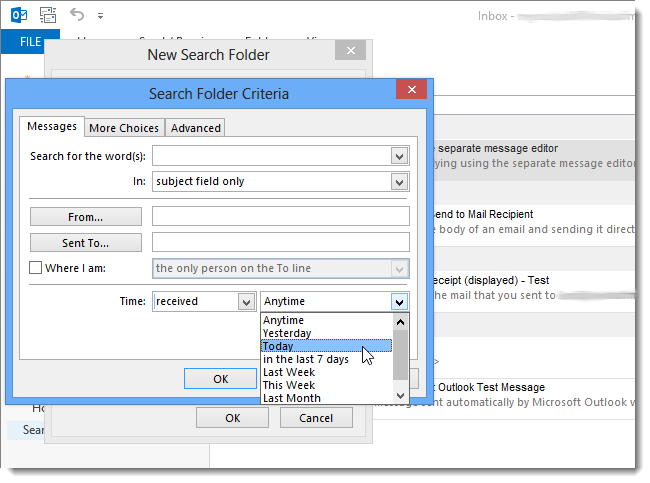Open the 'received' time type dropdown arrow

click(246, 302)
